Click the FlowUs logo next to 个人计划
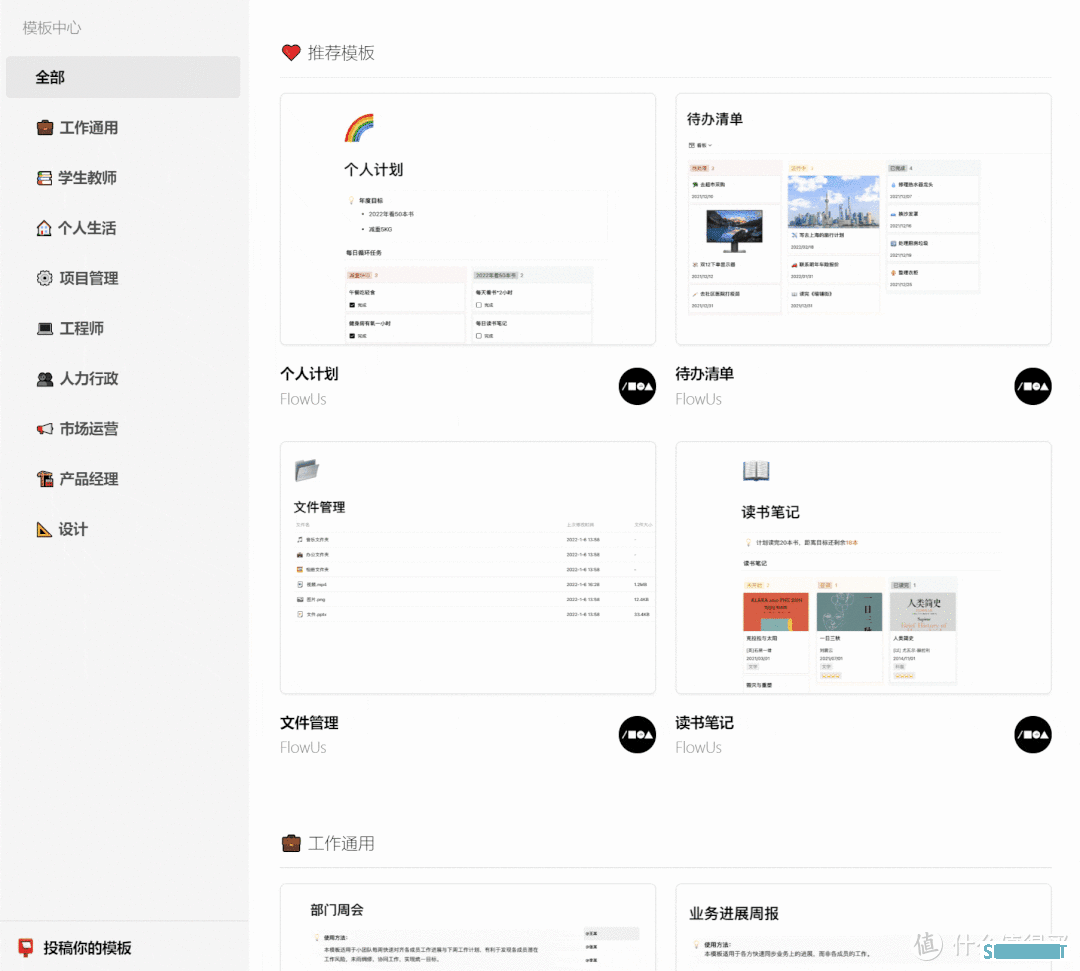This screenshot has height=971, width=1080. point(637,386)
